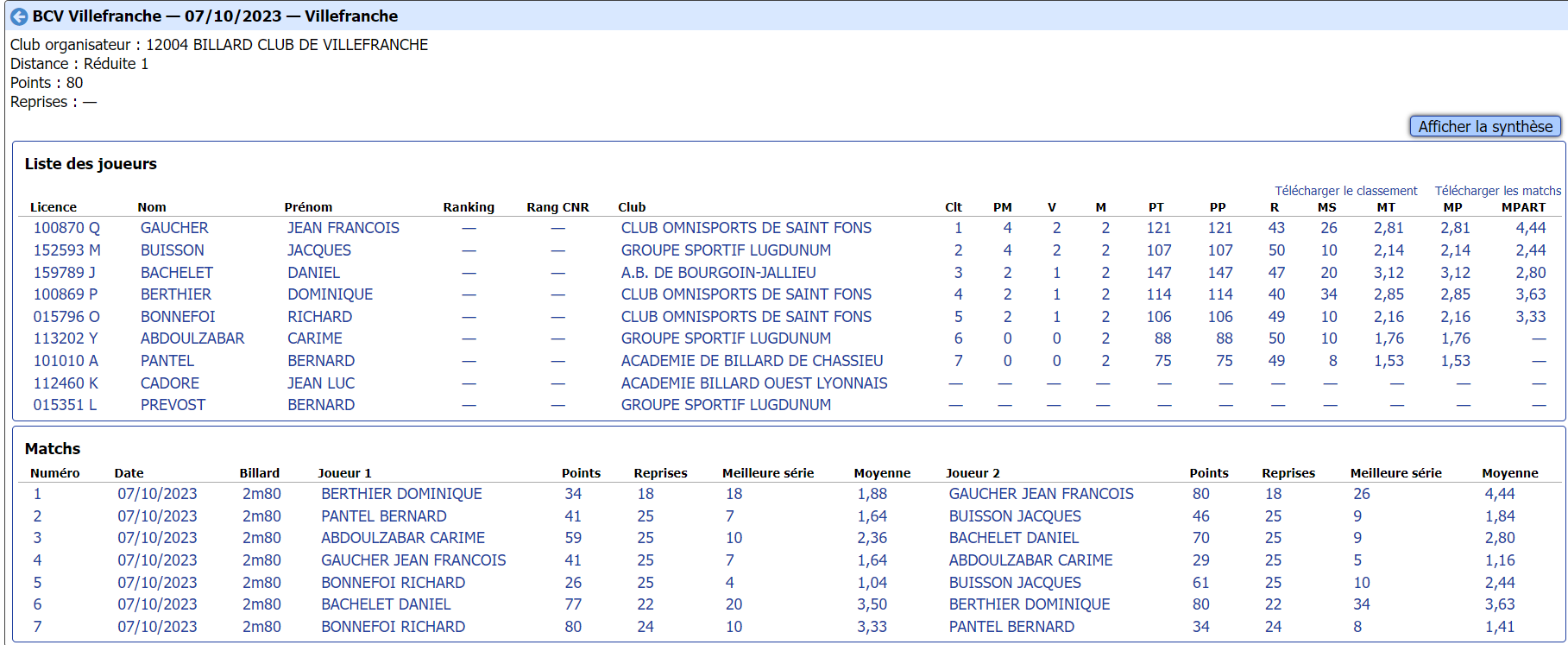This screenshot has width=1568, height=645.
Task: Click the Billard column header
Action: (x=260, y=473)
